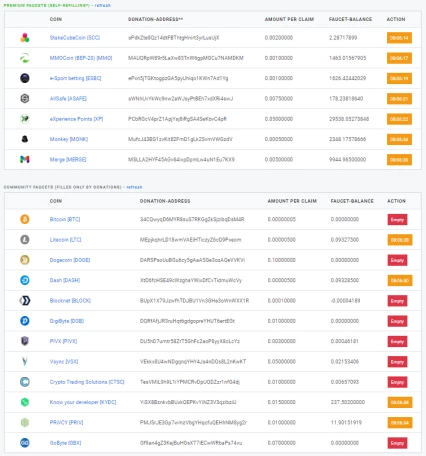Open the AllSafe [ASAFE] link
The width and height of the screenshot is (426, 456).
[x=68, y=99]
